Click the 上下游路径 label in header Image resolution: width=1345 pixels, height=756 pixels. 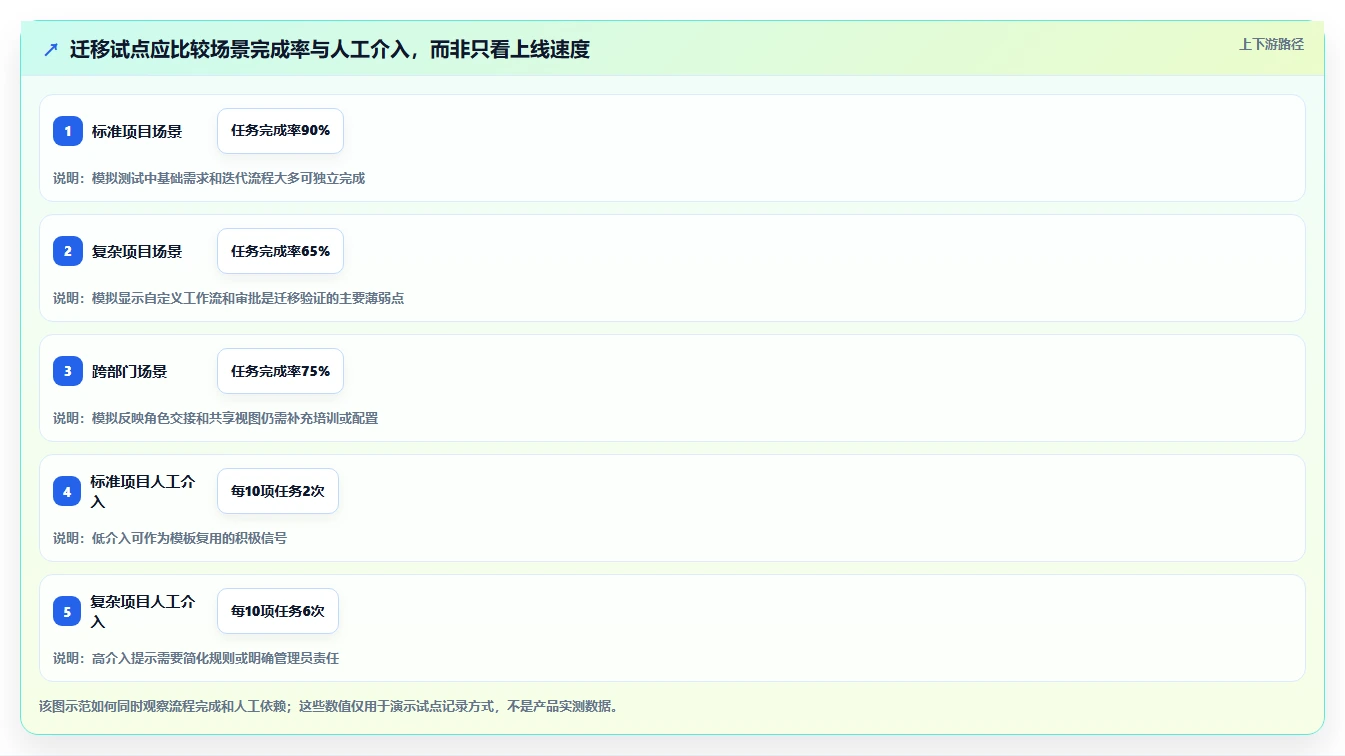coord(1271,44)
